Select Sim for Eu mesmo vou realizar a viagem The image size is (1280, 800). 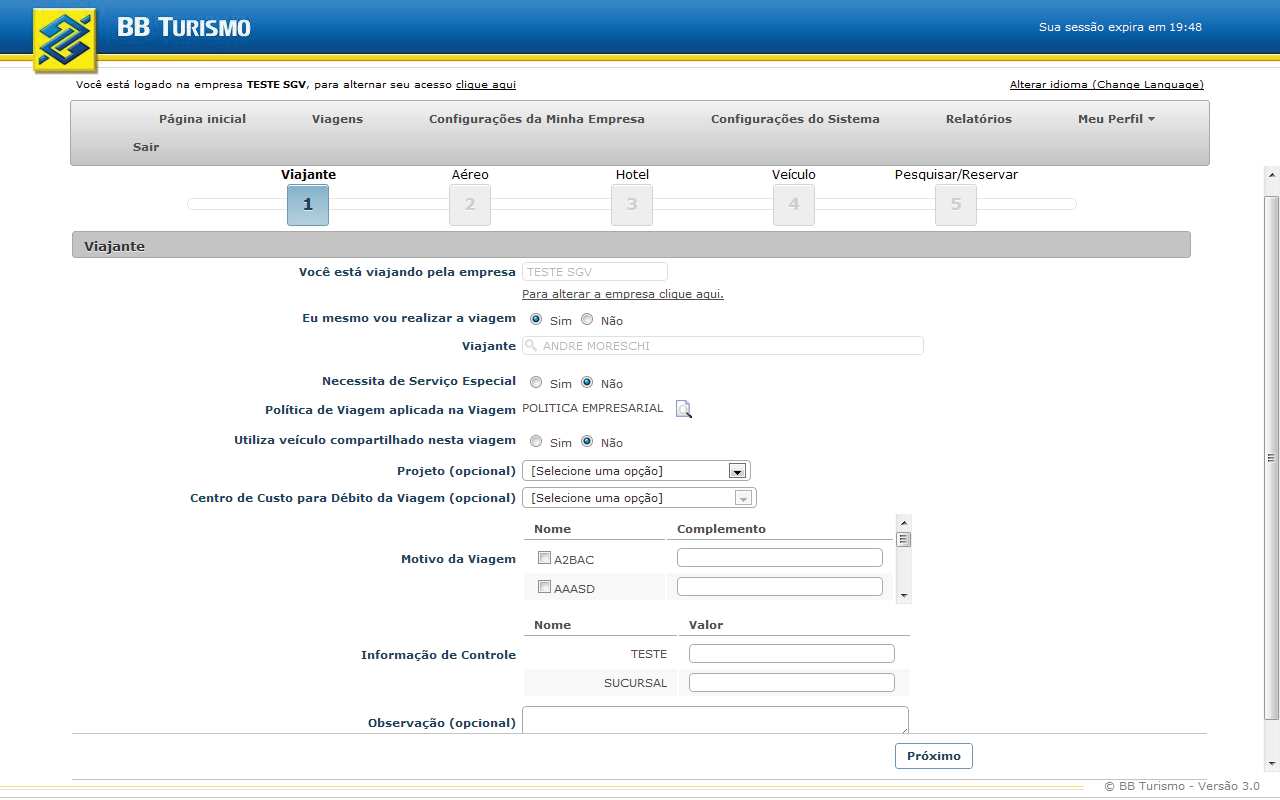pyautogui.click(x=536, y=319)
